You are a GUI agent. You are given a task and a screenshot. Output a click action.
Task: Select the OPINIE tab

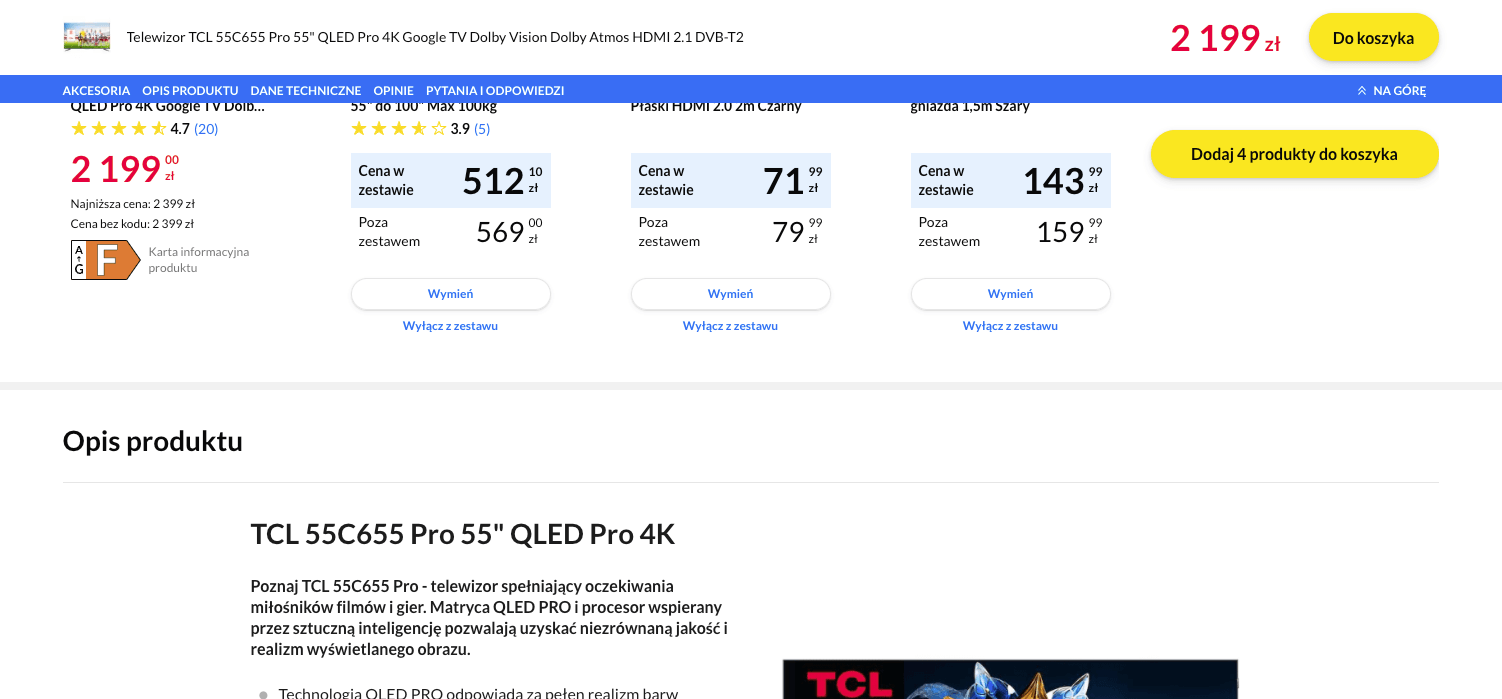393,90
